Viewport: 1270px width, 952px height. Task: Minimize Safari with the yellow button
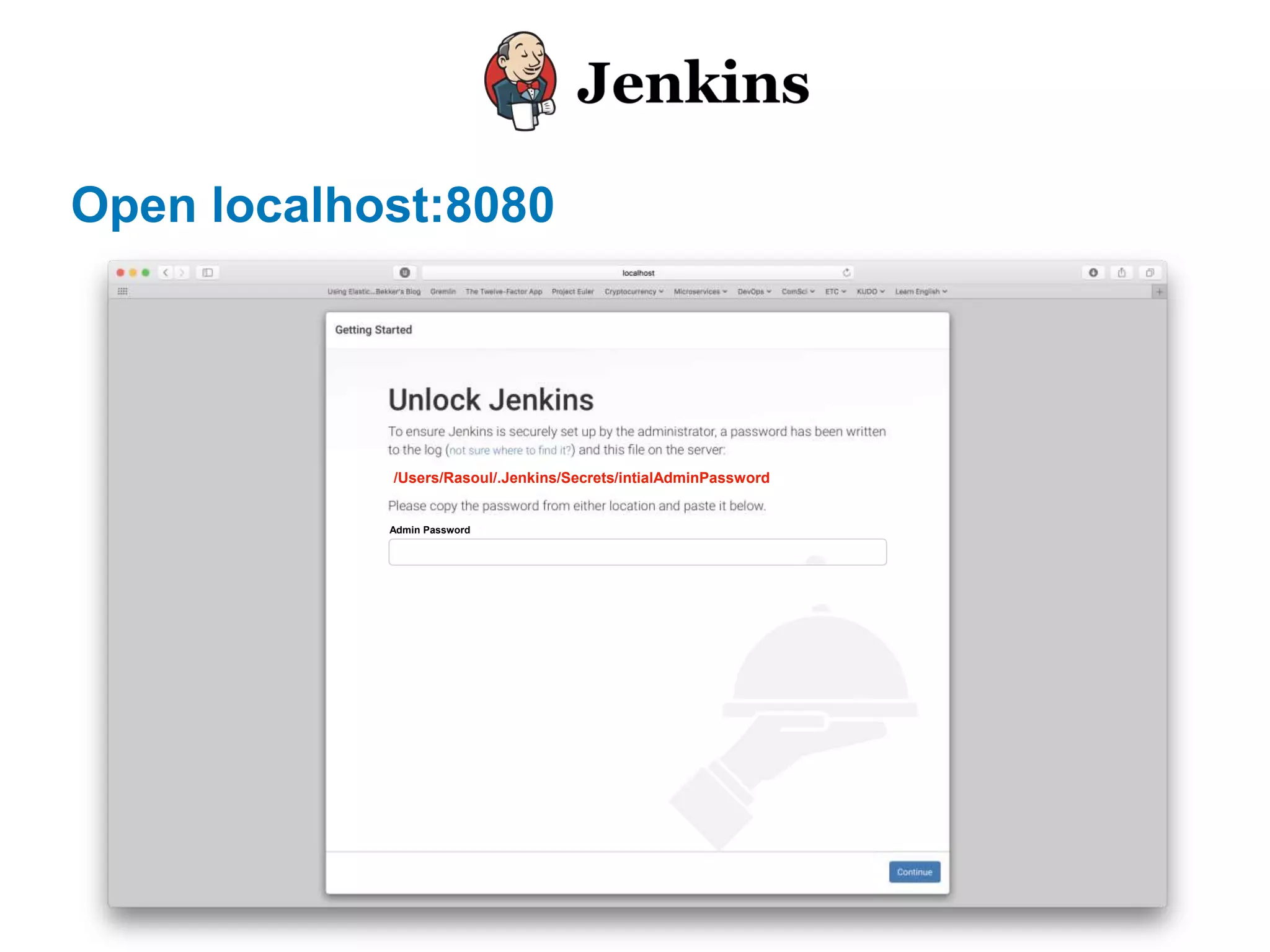133,273
